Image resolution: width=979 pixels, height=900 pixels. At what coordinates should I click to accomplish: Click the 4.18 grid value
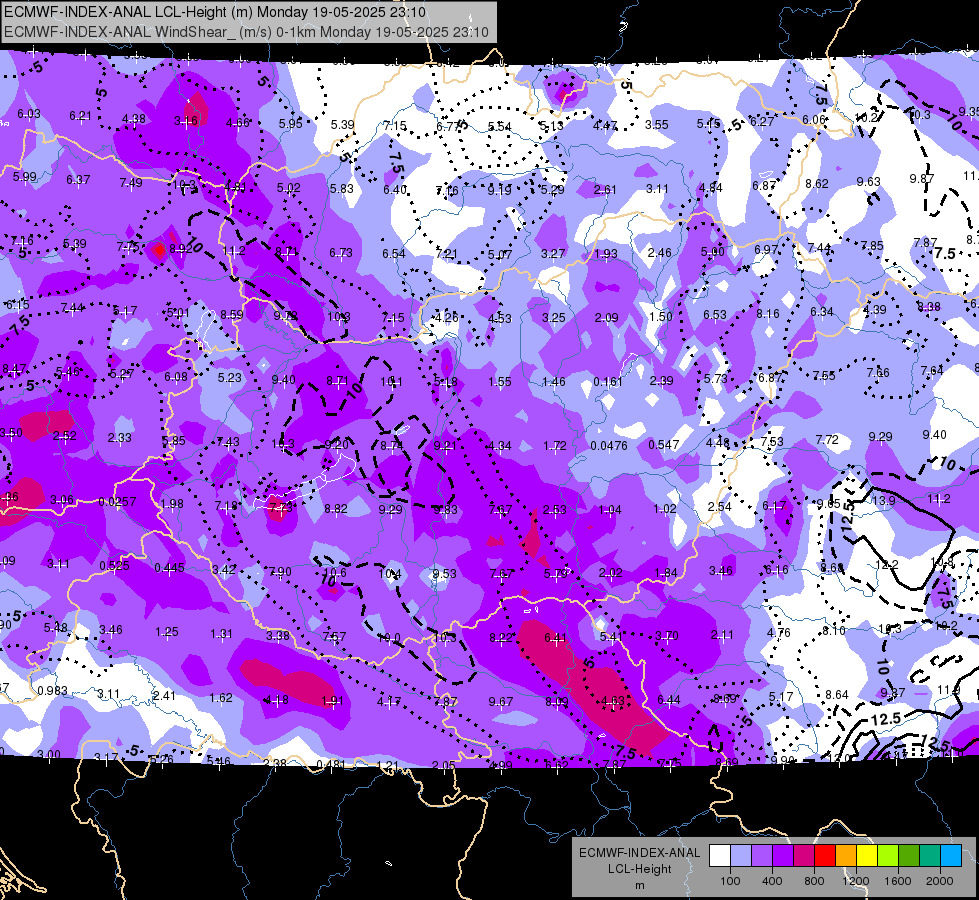277,700
